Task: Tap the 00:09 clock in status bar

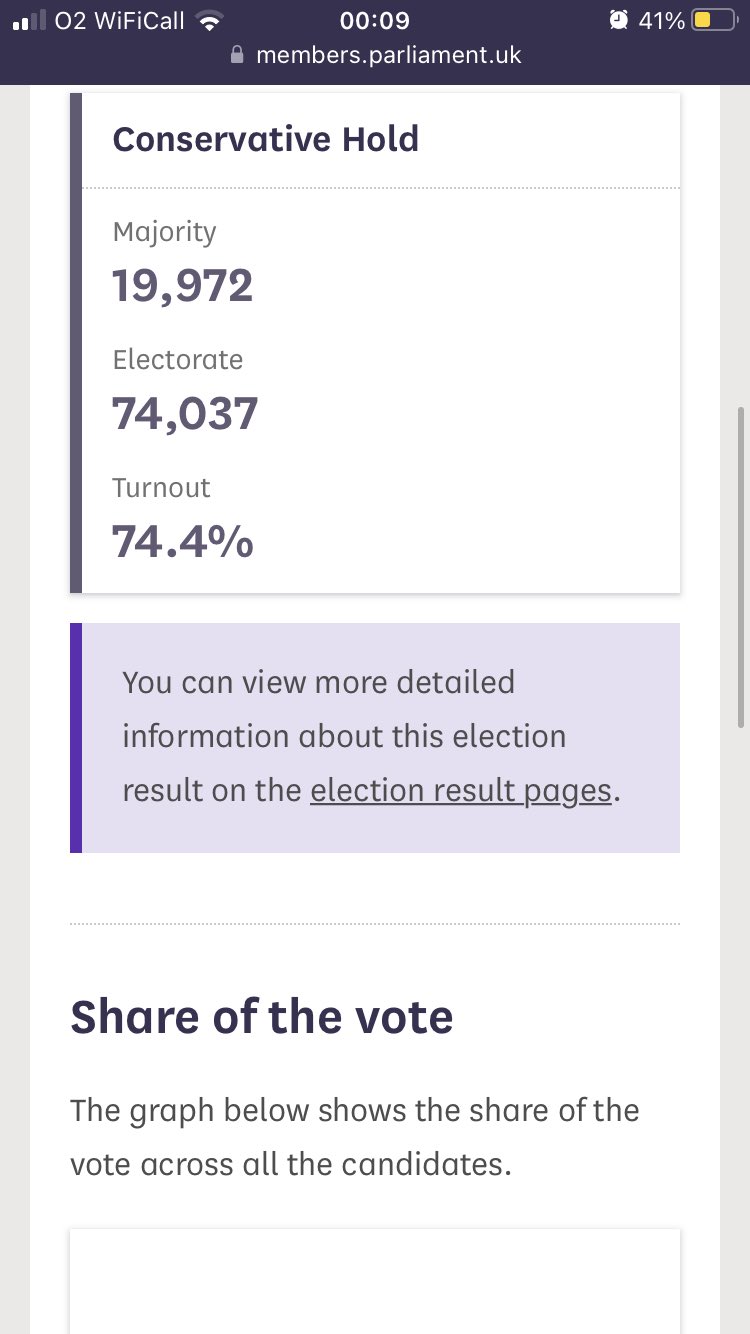Action: 375,20
